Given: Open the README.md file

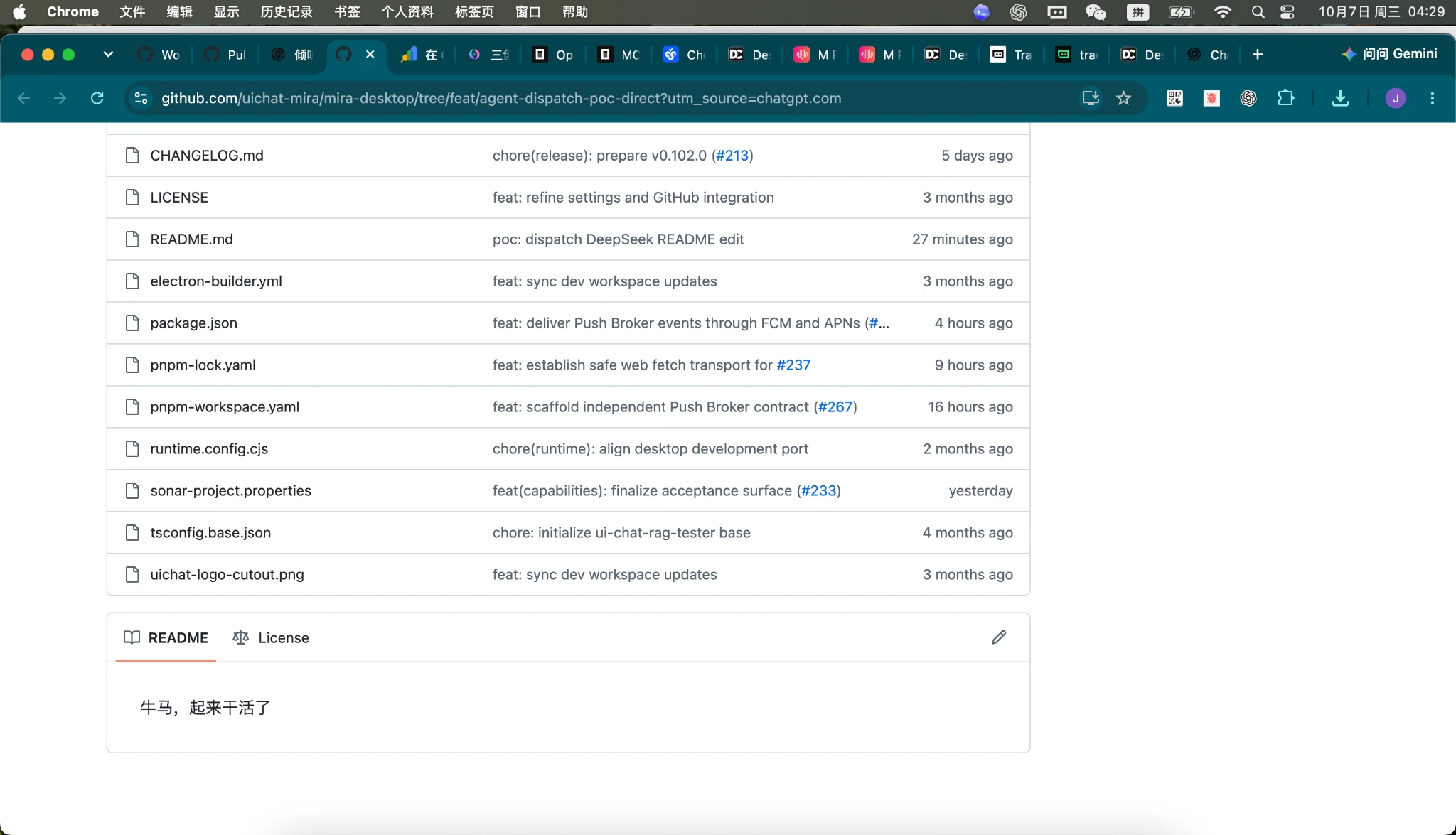Looking at the screenshot, I should [x=191, y=239].
